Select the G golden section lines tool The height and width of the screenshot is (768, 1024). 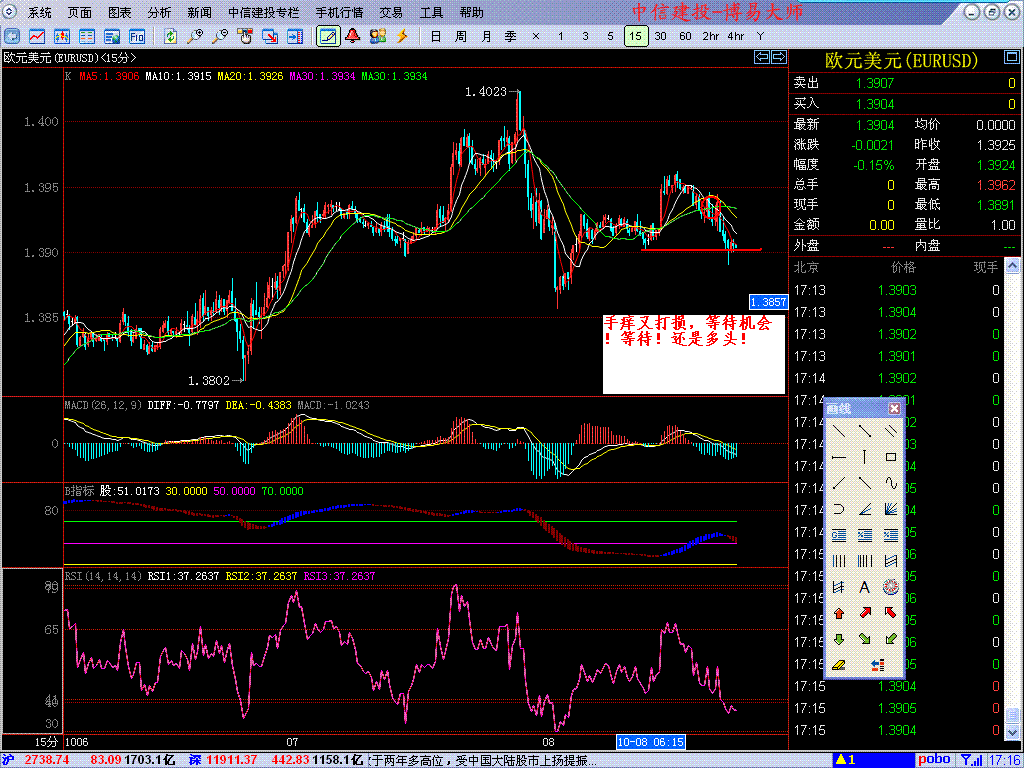click(840, 536)
